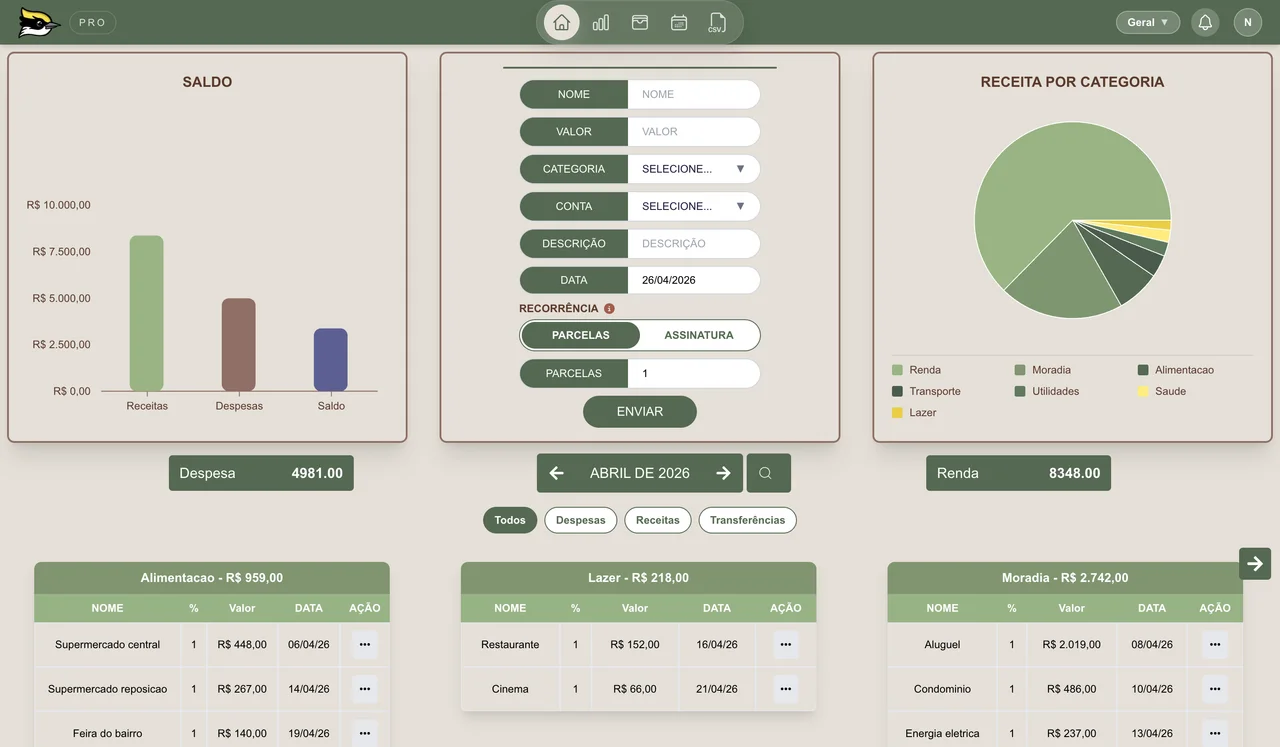Select the Parcelas recurrence option
The image size is (1280, 747).
pos(581,335)
